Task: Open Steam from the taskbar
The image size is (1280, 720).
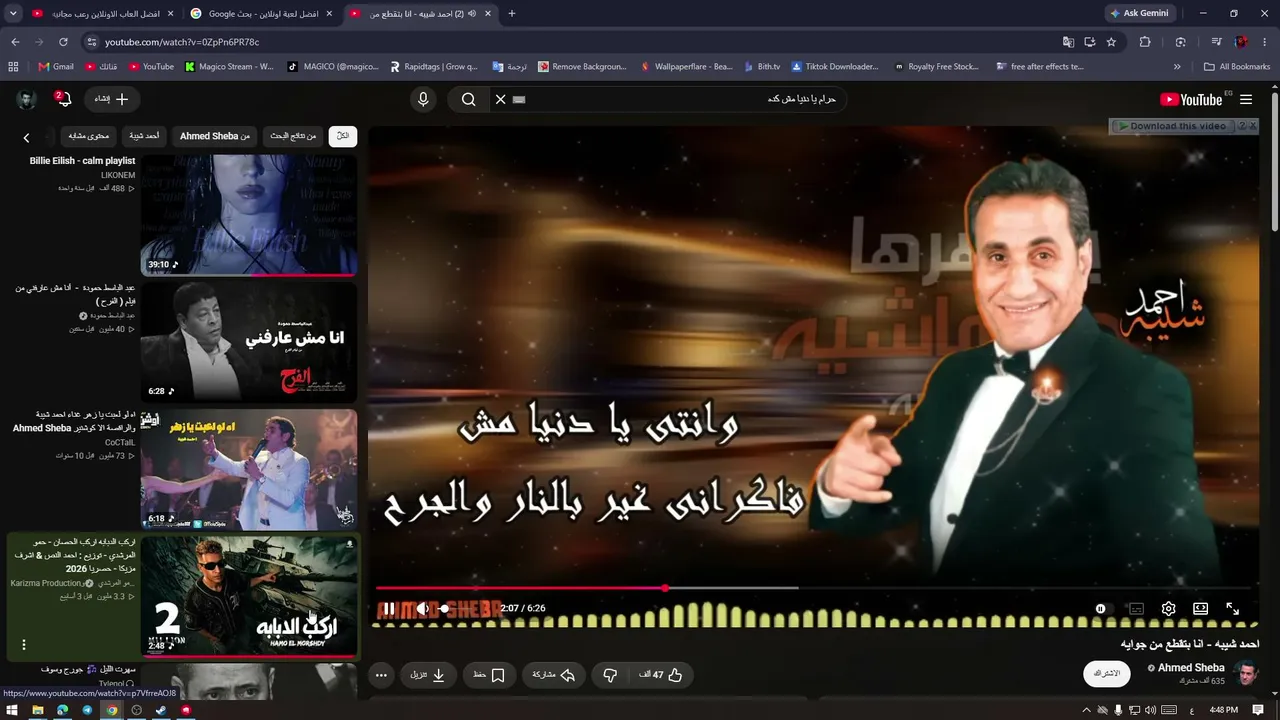Action: [161, 710]
